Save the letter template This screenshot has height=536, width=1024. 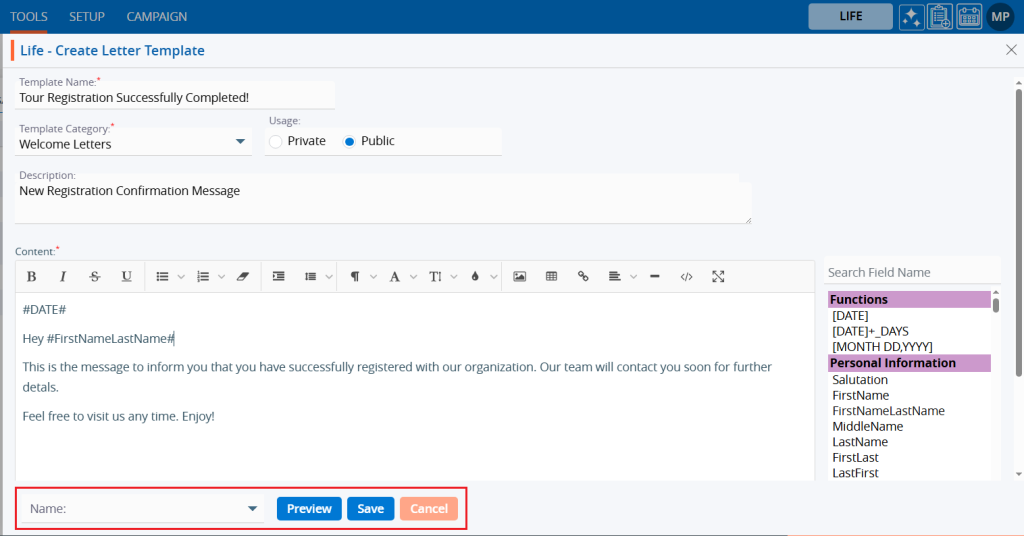[x=370, y=509]
